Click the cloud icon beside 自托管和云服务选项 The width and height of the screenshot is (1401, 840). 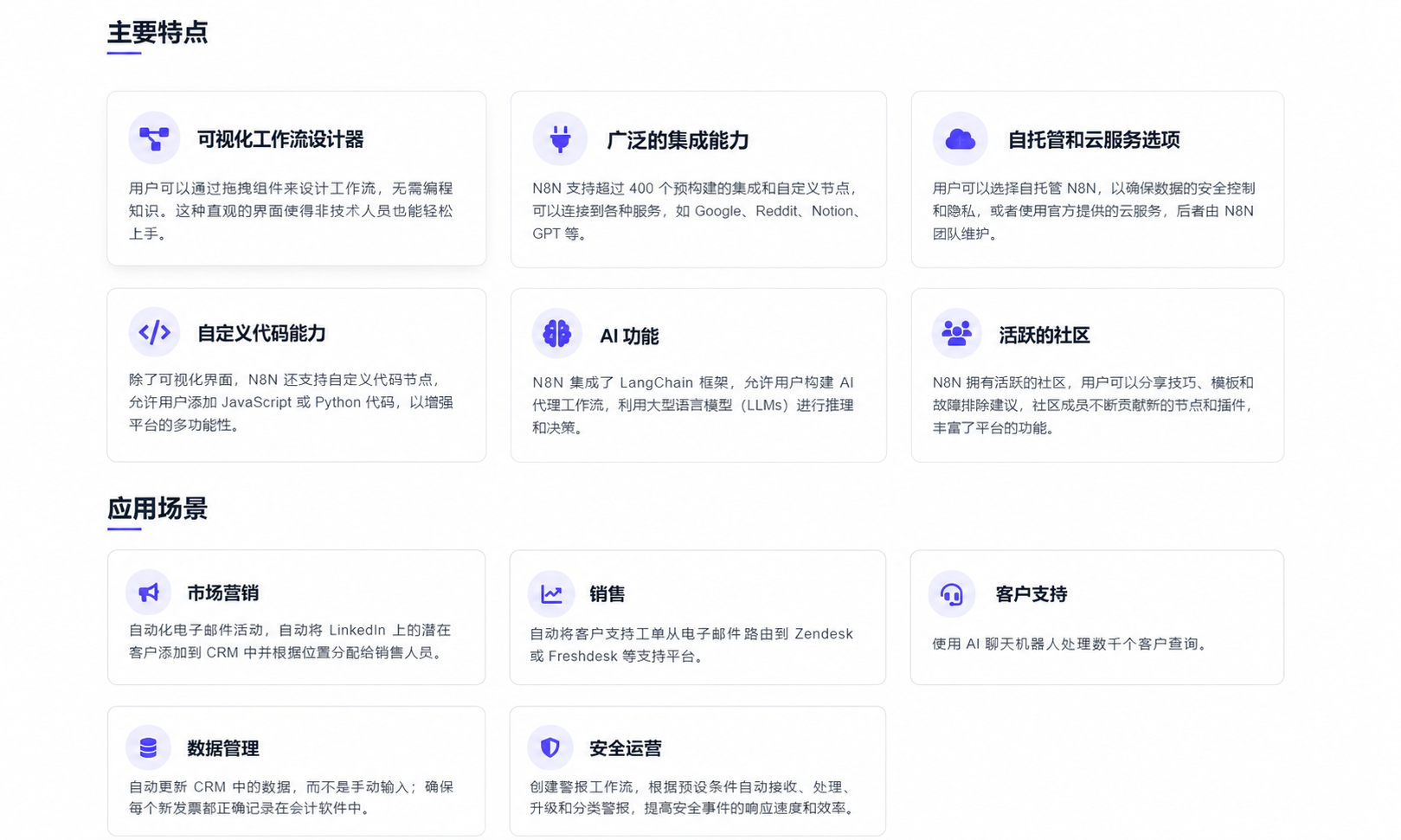[x=961, y=138]
